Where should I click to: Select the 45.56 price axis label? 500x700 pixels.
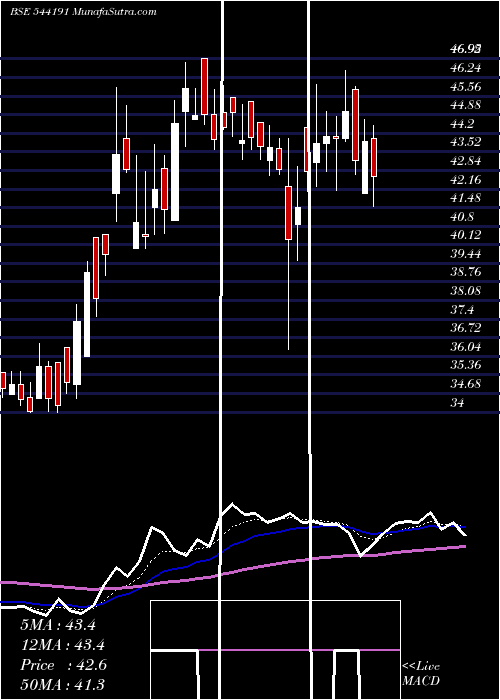coord(466,86)
